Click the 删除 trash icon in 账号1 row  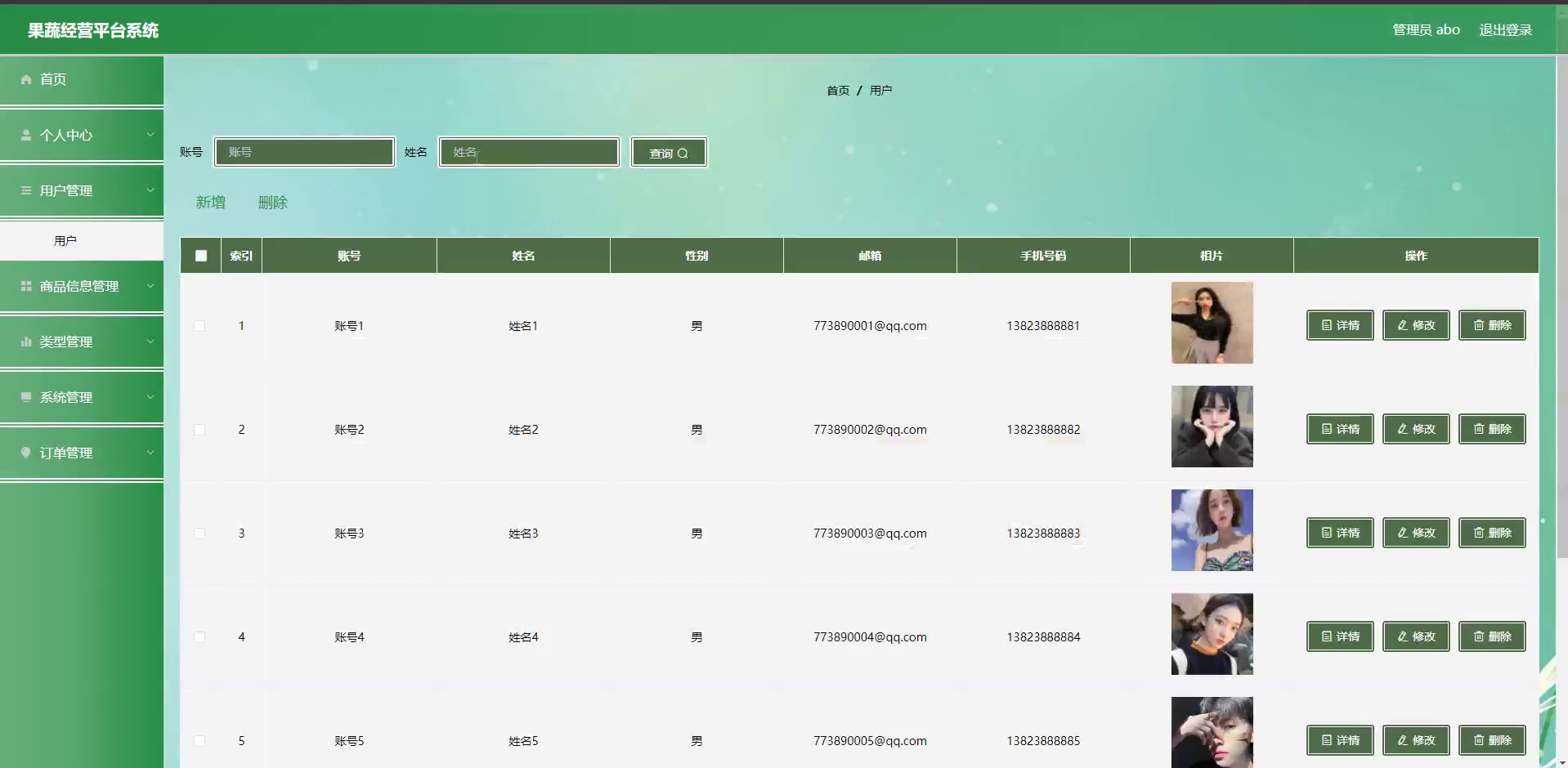click(1479, 325)
